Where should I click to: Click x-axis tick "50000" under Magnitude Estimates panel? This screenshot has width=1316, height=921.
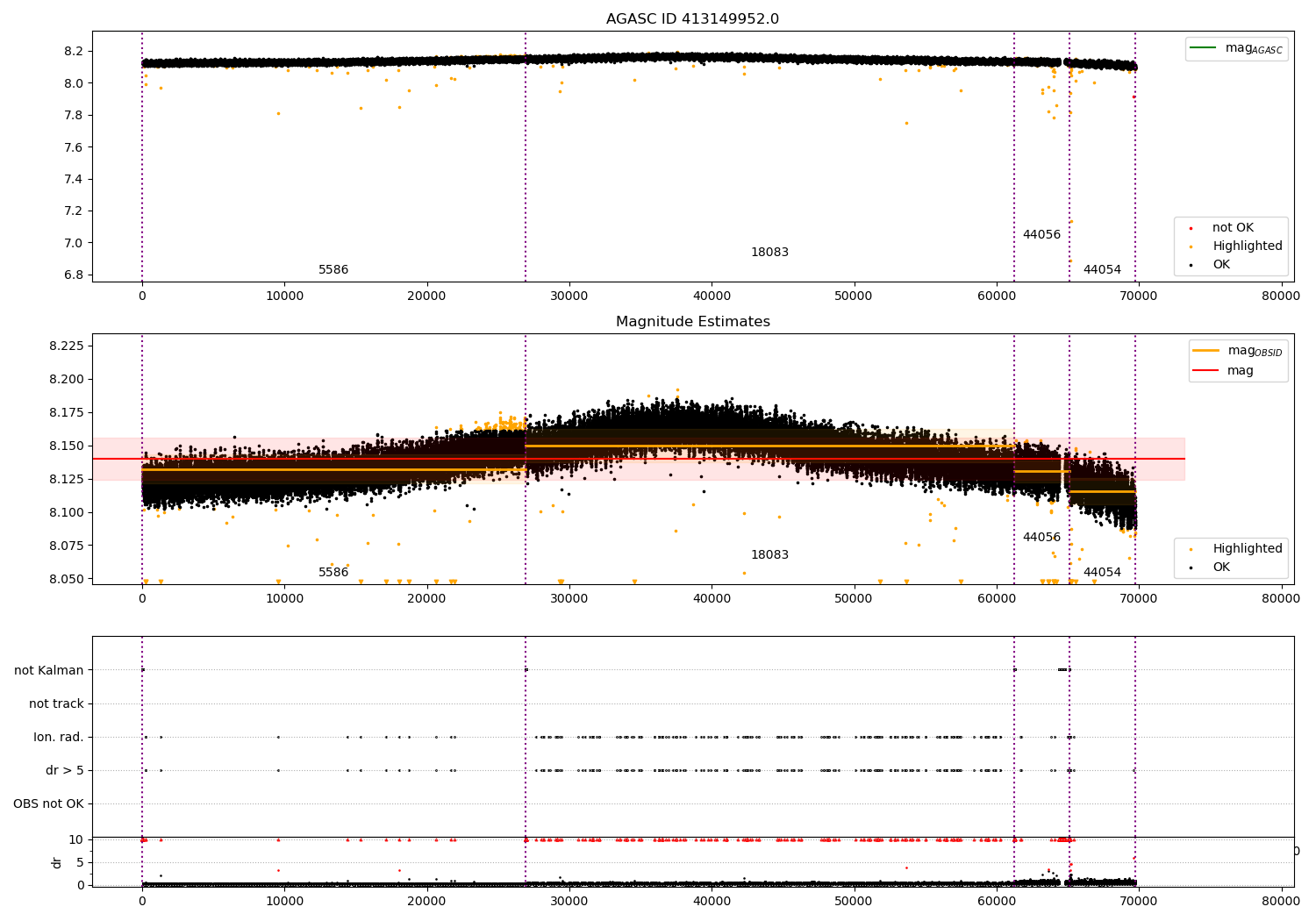click(x=854, y=599)
